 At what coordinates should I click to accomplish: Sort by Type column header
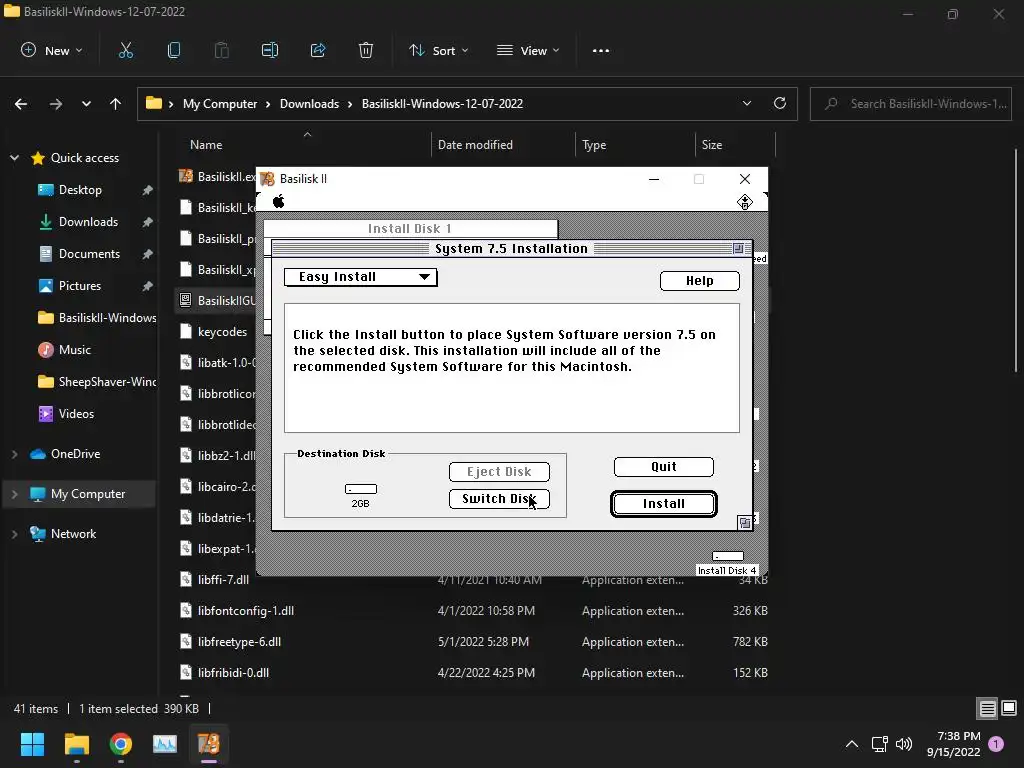click(594, 145)
